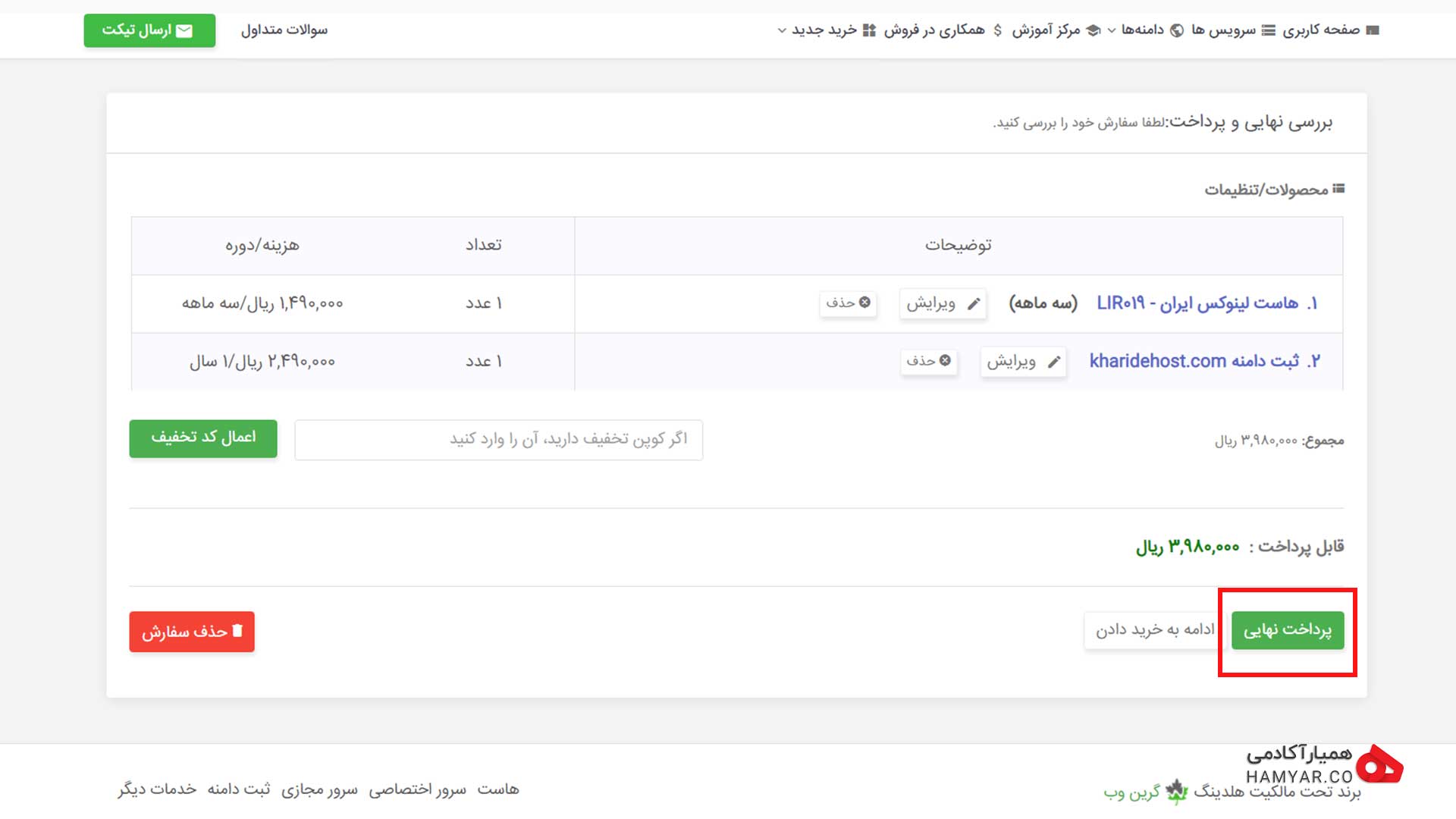This screenshot has height=819, width=1456.
Task: Click pencil icon in kharidehost.com row
Action: pos(1054,362)
